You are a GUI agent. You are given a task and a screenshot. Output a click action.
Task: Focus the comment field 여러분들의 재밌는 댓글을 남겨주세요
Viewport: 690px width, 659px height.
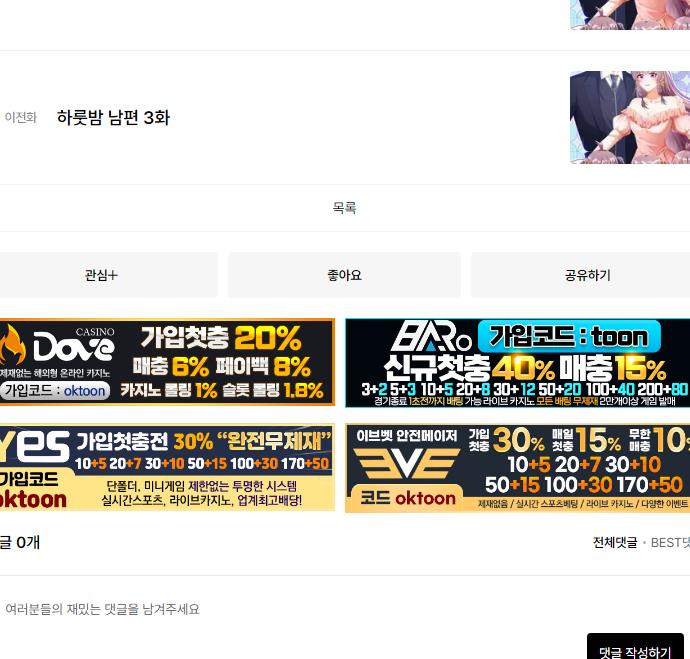coord(102,609)
